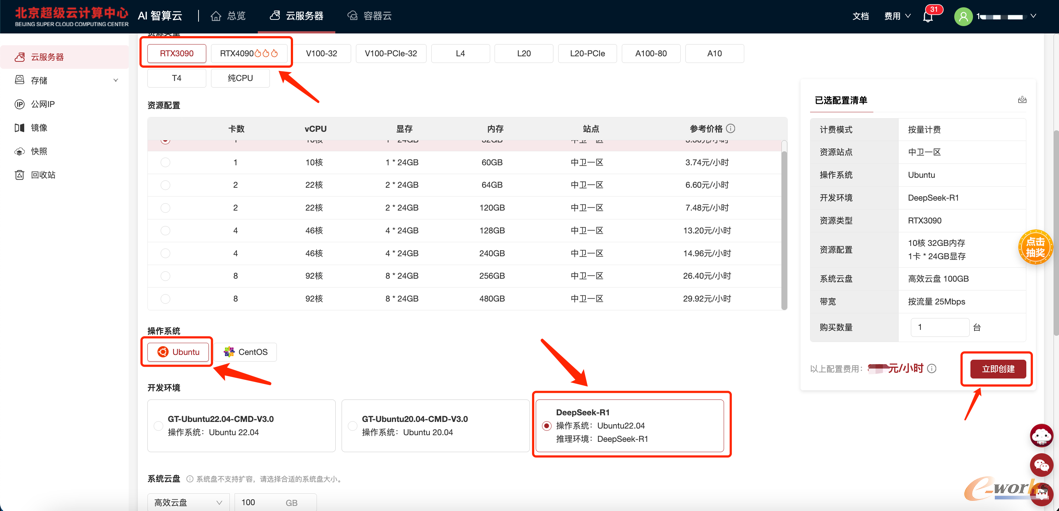
Task: Select the L20 resource type
Action: (x=523, y=53)
